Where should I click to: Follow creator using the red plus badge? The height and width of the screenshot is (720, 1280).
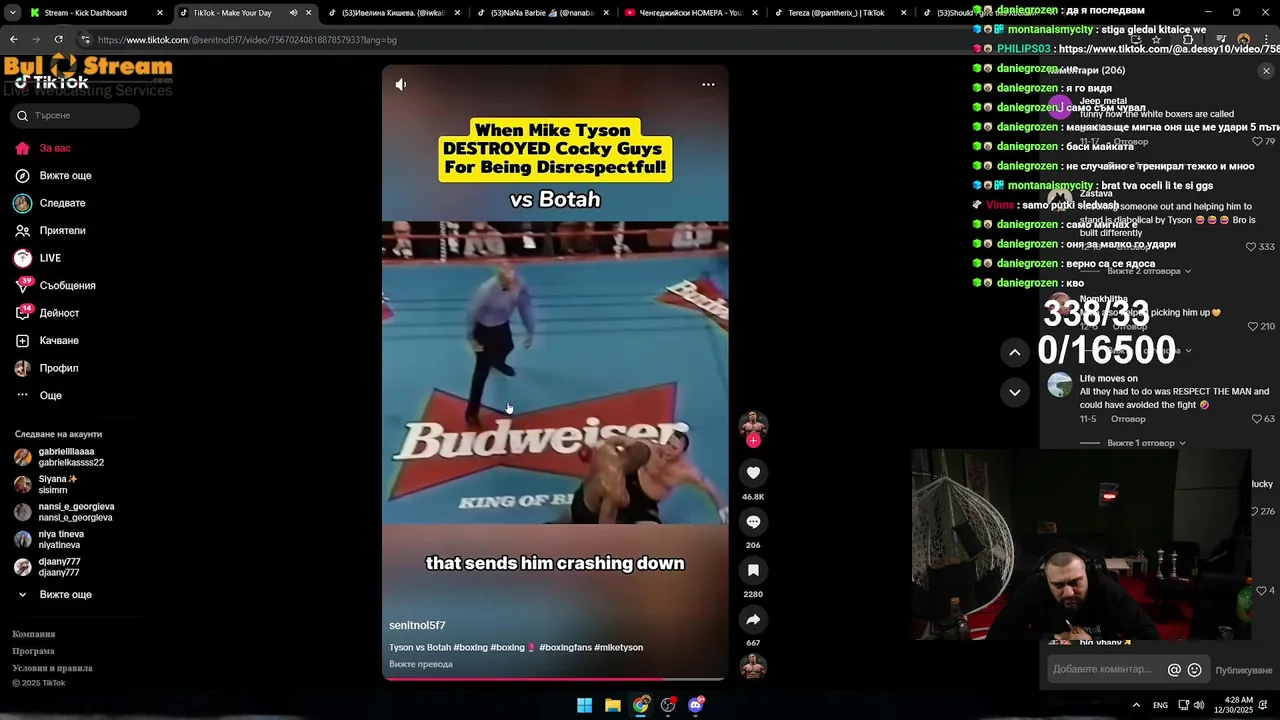pos(753,440)
